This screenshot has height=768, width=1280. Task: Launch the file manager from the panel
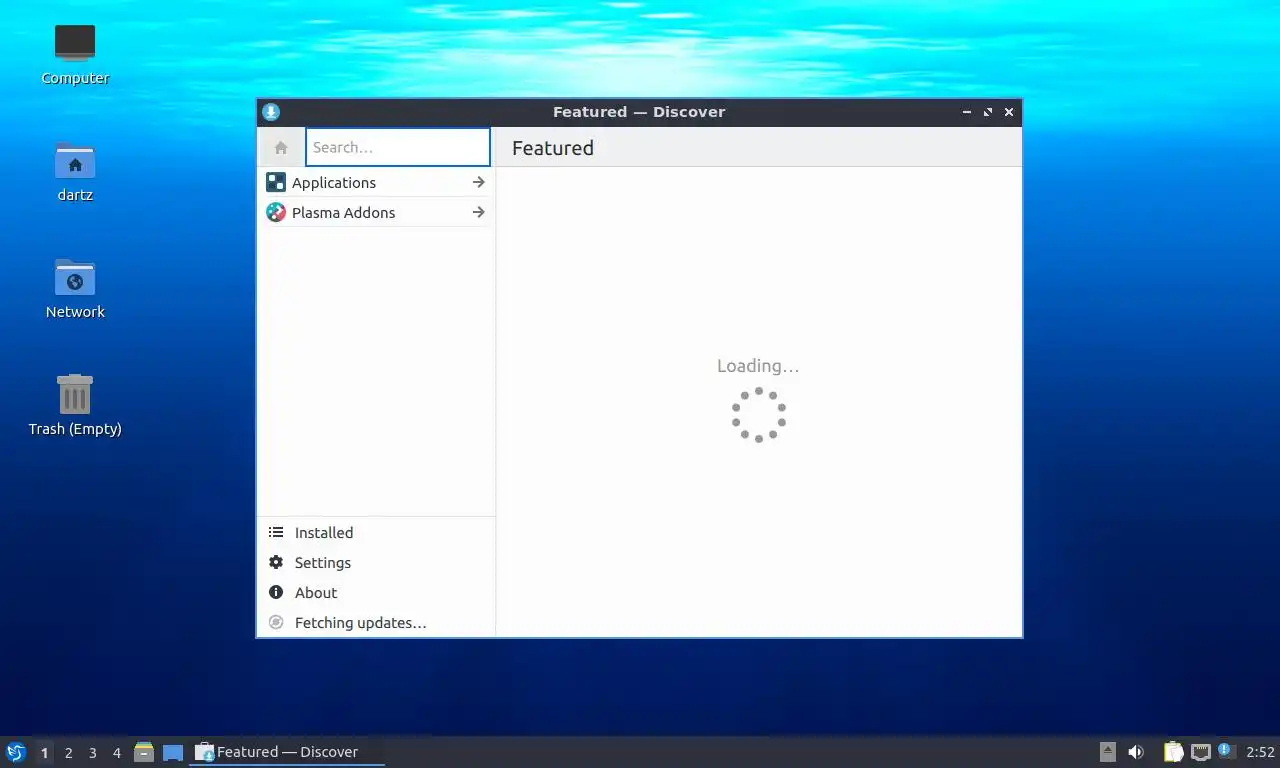pos(144,752)
